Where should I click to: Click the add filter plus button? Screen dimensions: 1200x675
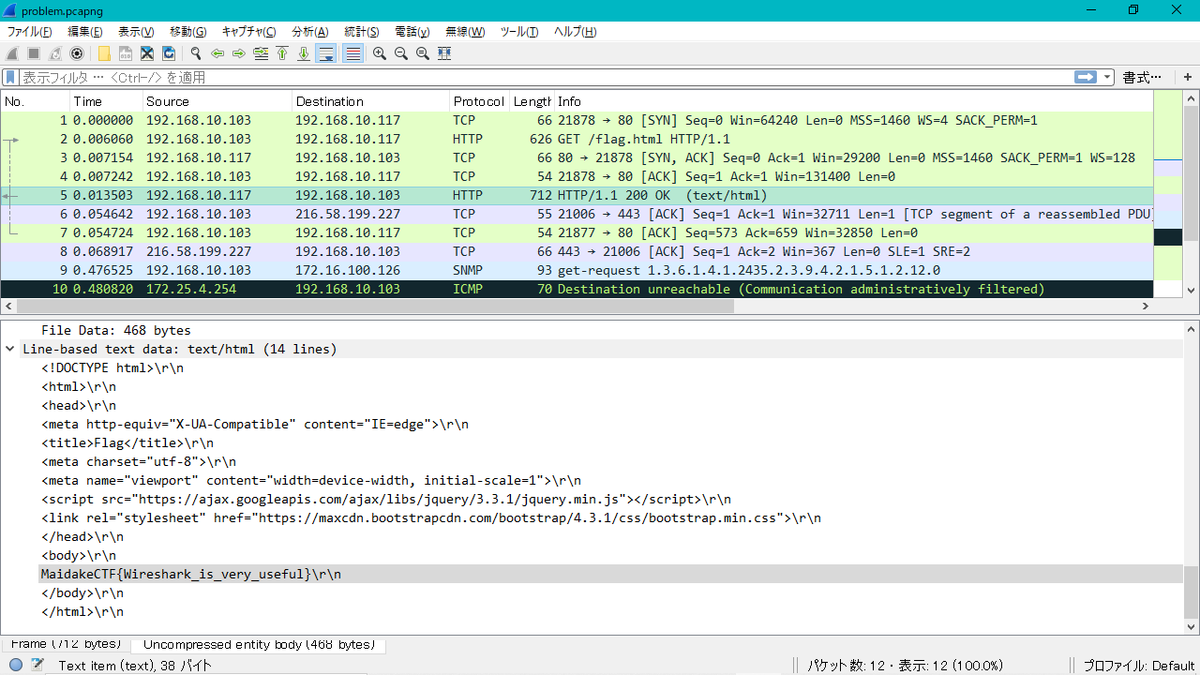coord(1185,77)
